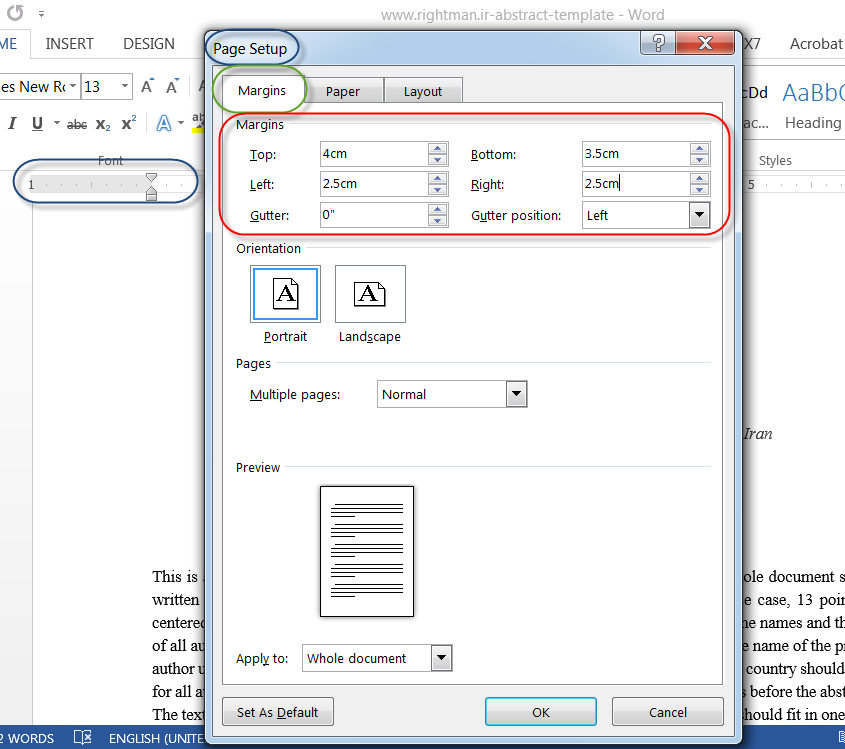
Task: Confirm the dialog with OK
Action: 541,712
